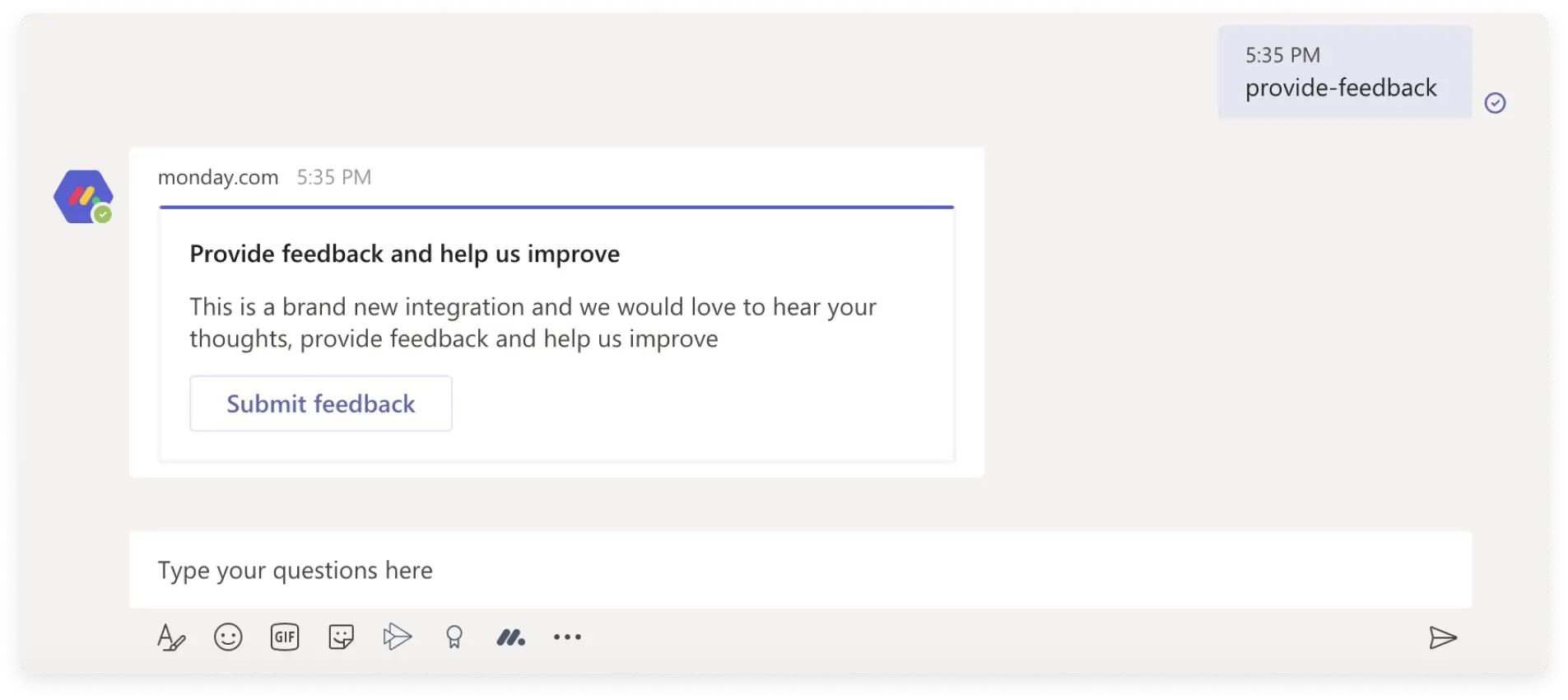Click the "monday.com" sender name
Viewport: 1568px width, 700px height.
tap(218, 177)
